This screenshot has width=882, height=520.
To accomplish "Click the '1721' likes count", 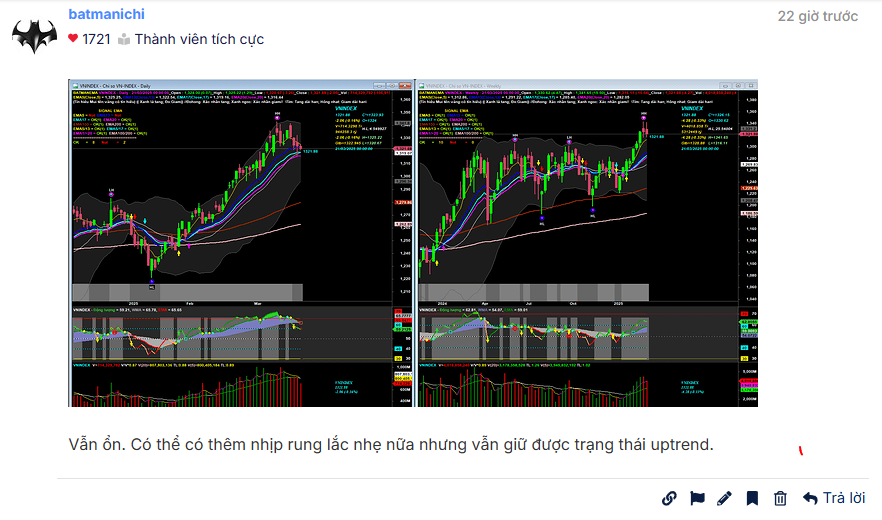I will click(96, 39).
